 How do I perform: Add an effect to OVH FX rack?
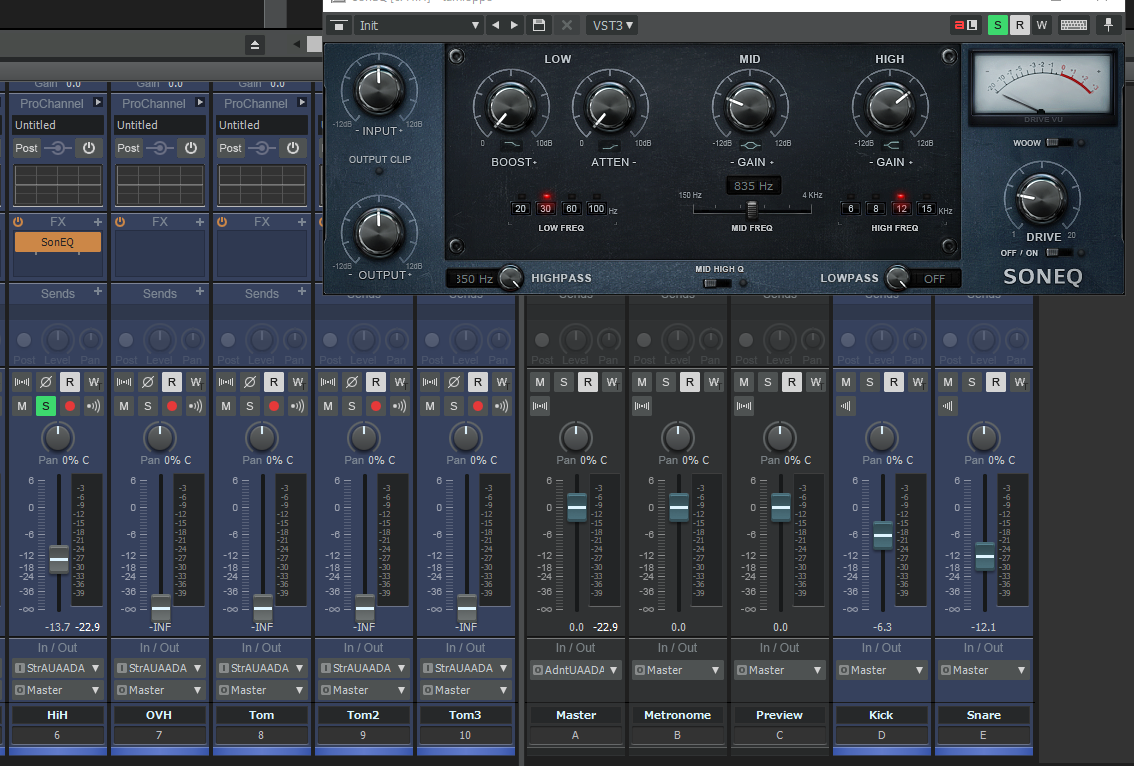pyautogui.click(x=200, y=222)
